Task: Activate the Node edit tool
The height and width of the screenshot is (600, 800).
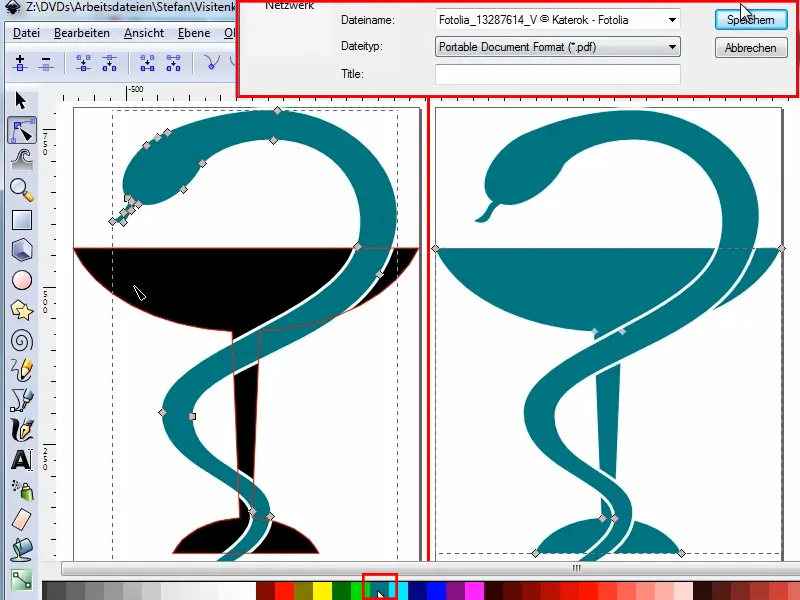Action: (x=22, y=130)
